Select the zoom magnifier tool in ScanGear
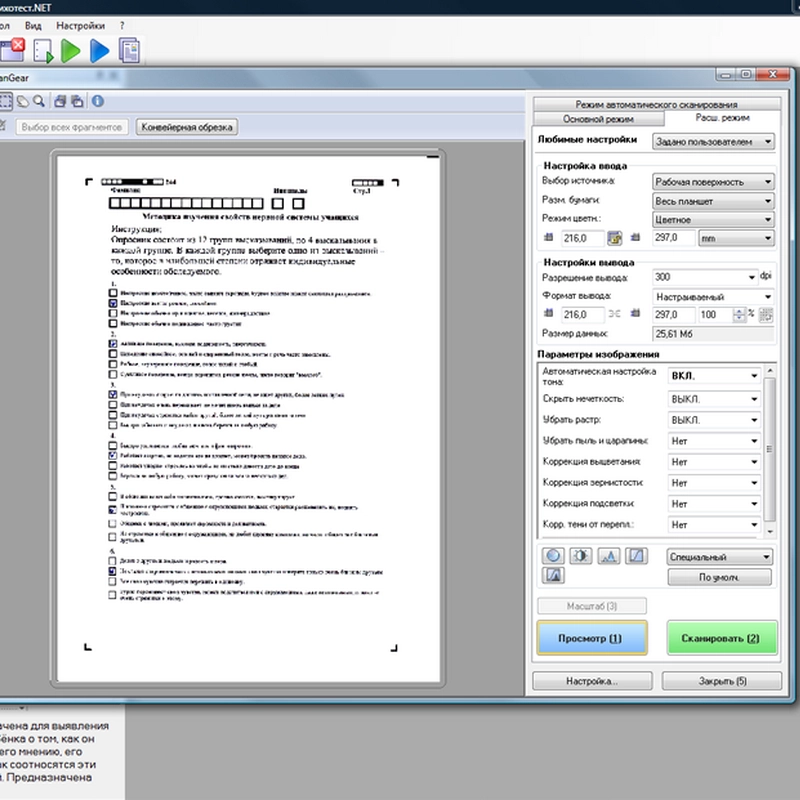Screen dimensions: 800x800 coord(38,100)
